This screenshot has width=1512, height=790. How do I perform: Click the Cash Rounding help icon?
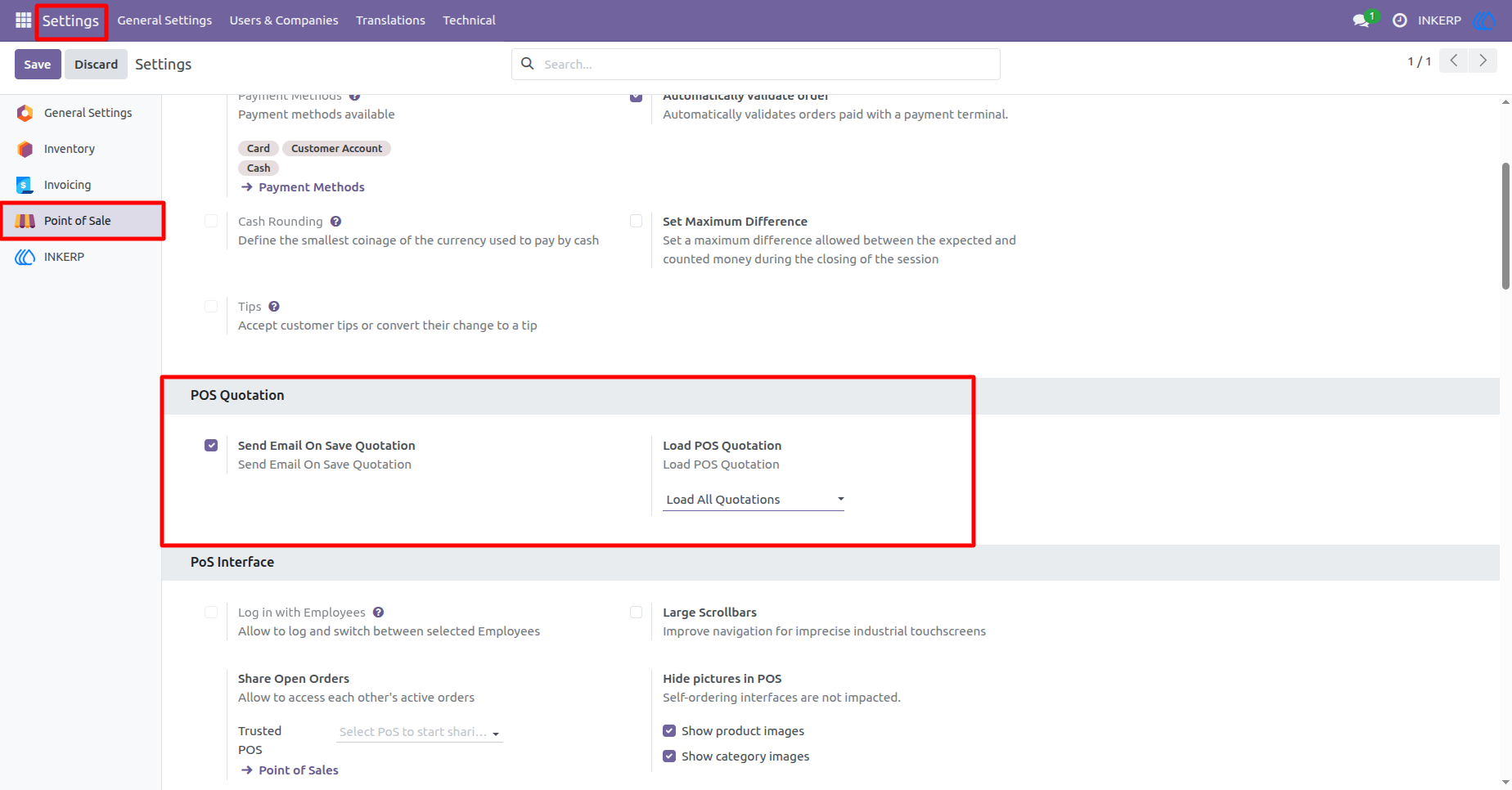tap(336, 222)
